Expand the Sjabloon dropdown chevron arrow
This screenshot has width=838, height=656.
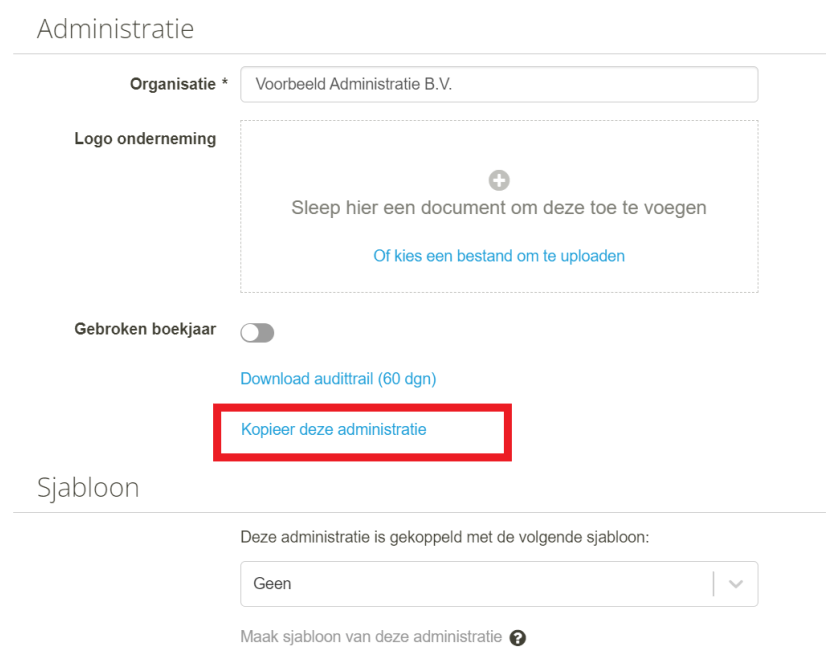coord(736,584)
